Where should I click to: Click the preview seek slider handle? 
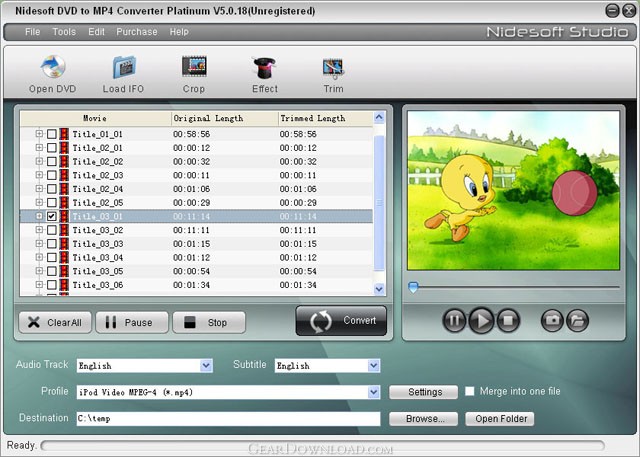click(x=413, y=287)
